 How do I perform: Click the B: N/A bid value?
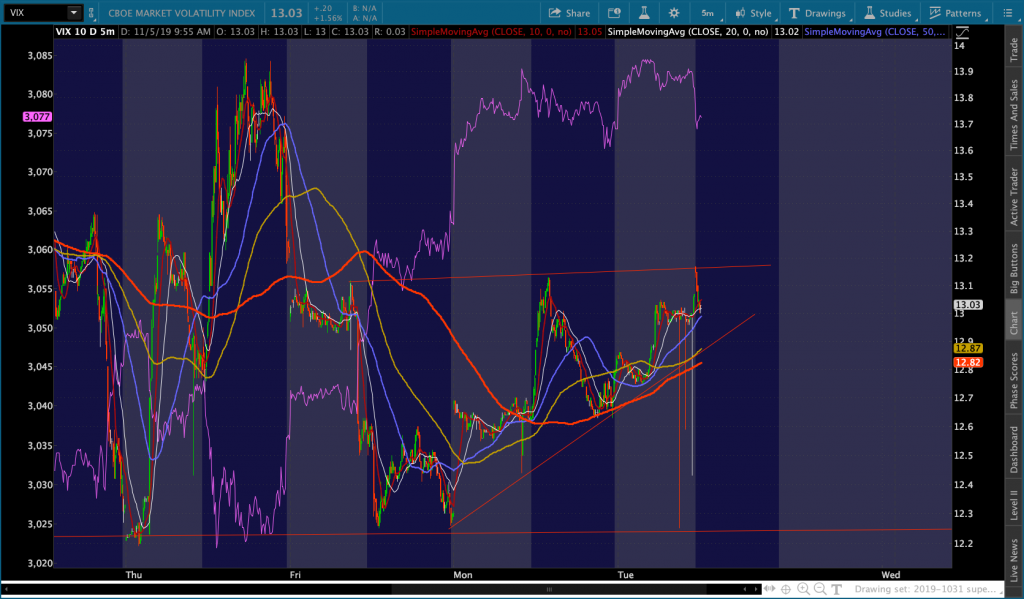364,8
